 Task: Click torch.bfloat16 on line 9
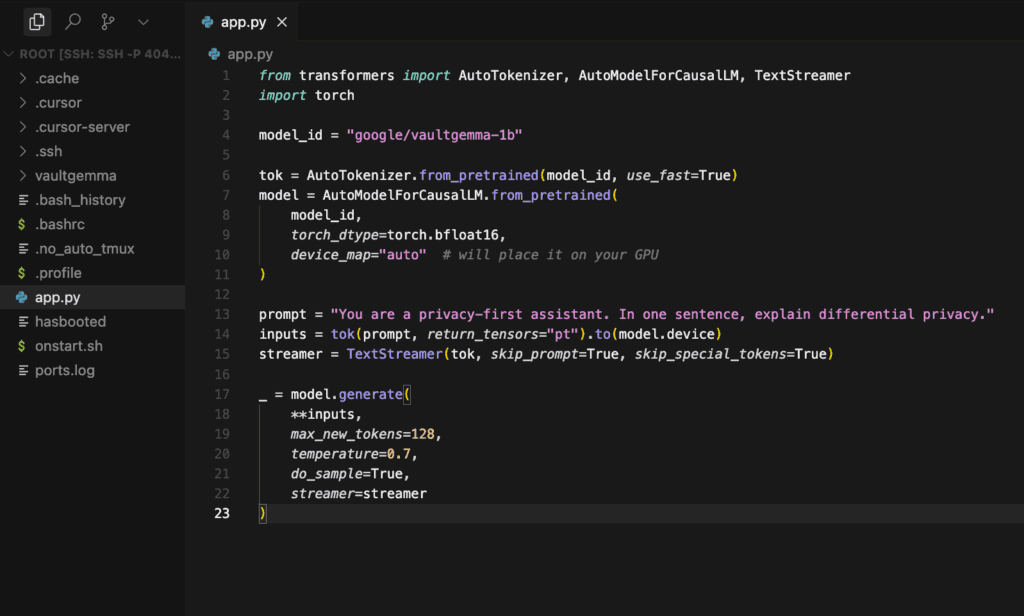coord(443,235)
